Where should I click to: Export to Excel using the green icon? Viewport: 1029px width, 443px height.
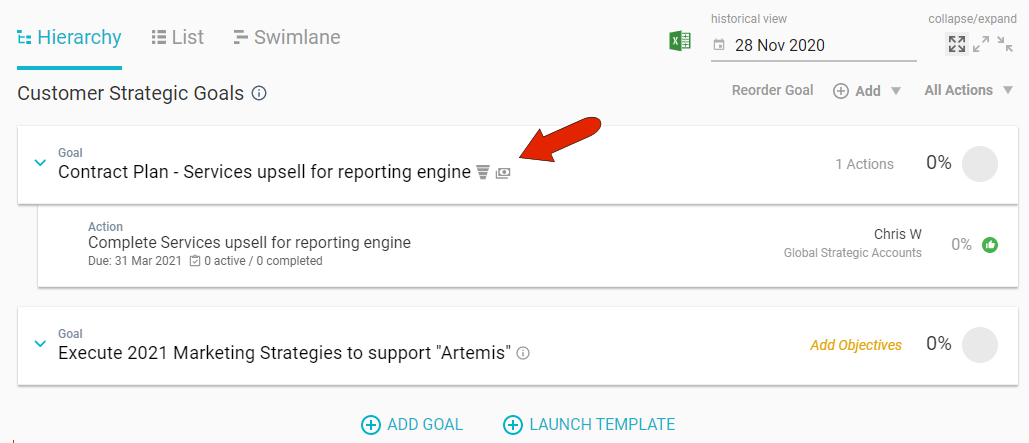pos(681,42)
